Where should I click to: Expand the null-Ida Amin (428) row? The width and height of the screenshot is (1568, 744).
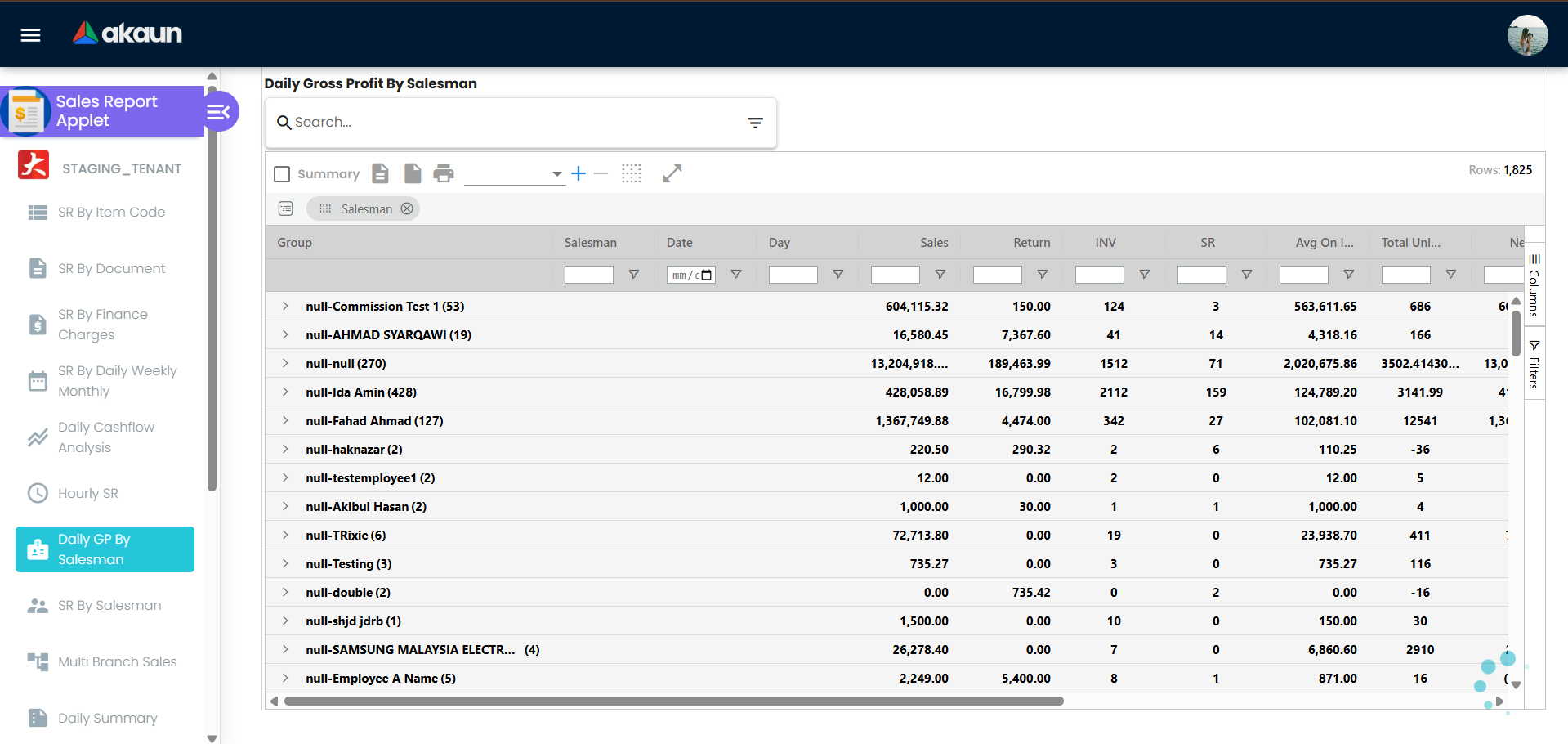pyautogui.click(x=284, y=392)
